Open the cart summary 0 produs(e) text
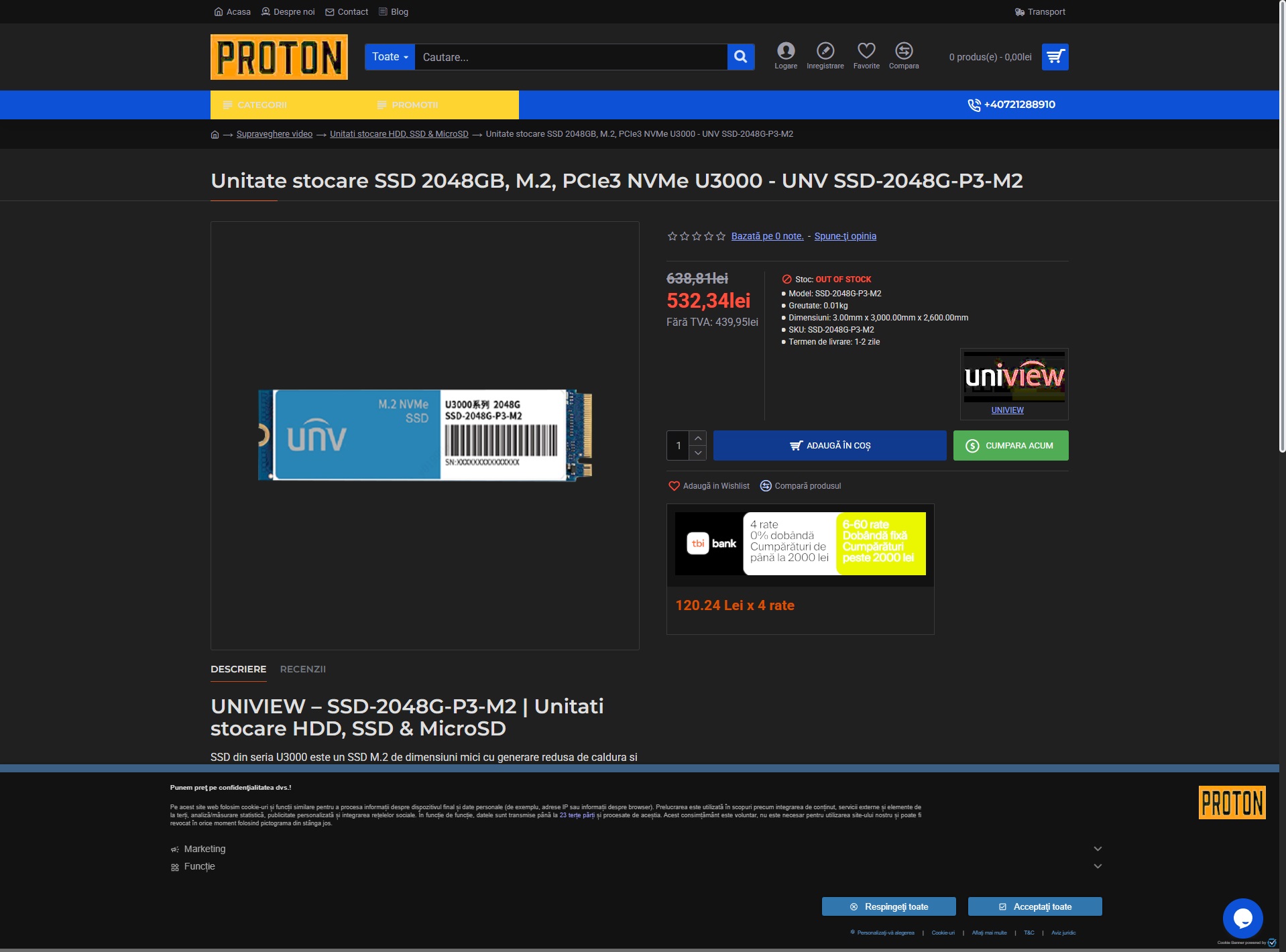 (x=990, y=57)
